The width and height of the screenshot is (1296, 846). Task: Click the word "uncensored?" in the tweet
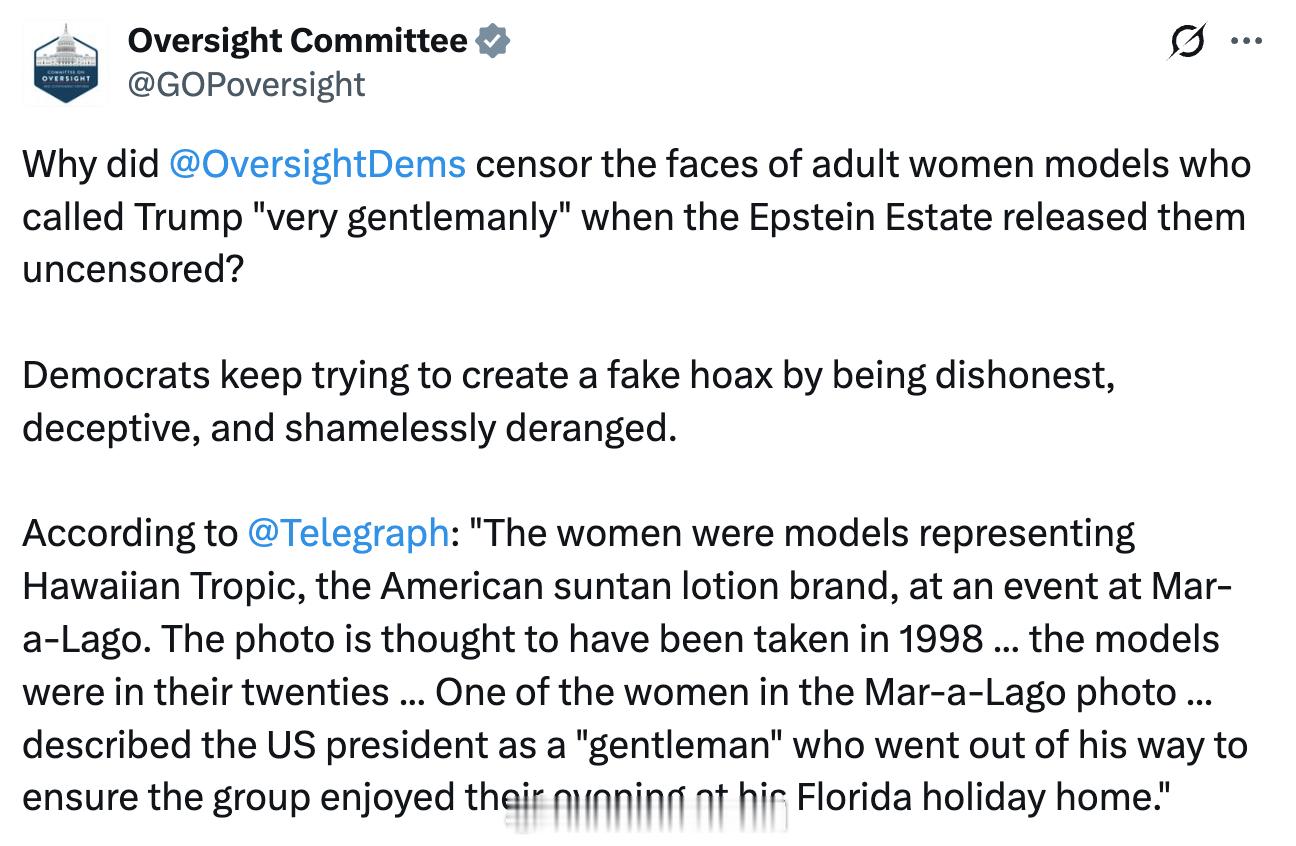[x=132, y=270]
